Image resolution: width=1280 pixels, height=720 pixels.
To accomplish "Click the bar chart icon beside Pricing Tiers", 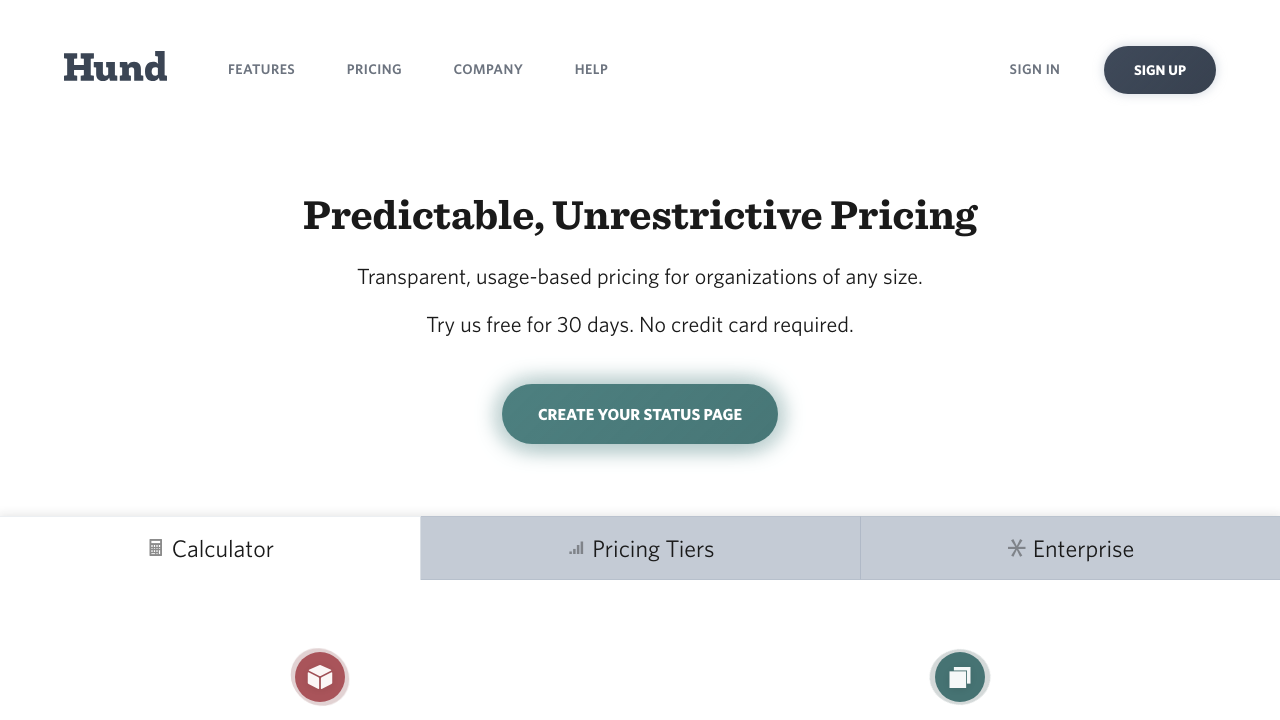I will [576, 548].
